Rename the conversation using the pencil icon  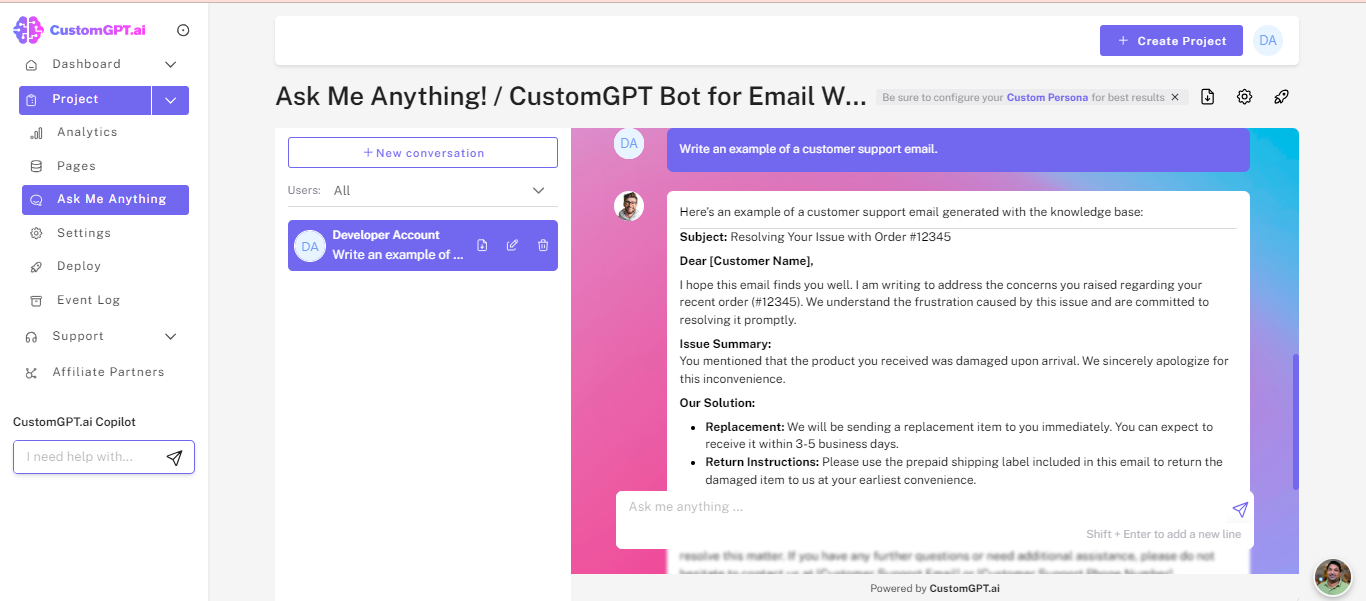(512, 245)
